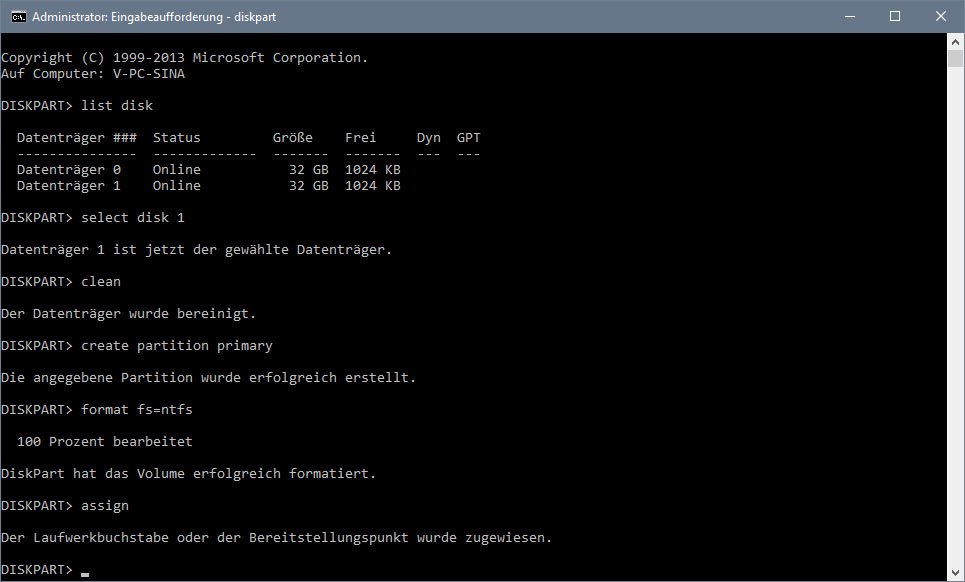
Task: Click the success message about formatted volume
Action: pos(188,473)
